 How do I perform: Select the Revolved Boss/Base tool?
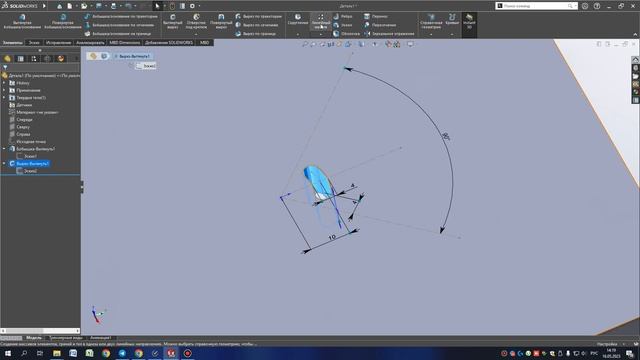(63, 21)
